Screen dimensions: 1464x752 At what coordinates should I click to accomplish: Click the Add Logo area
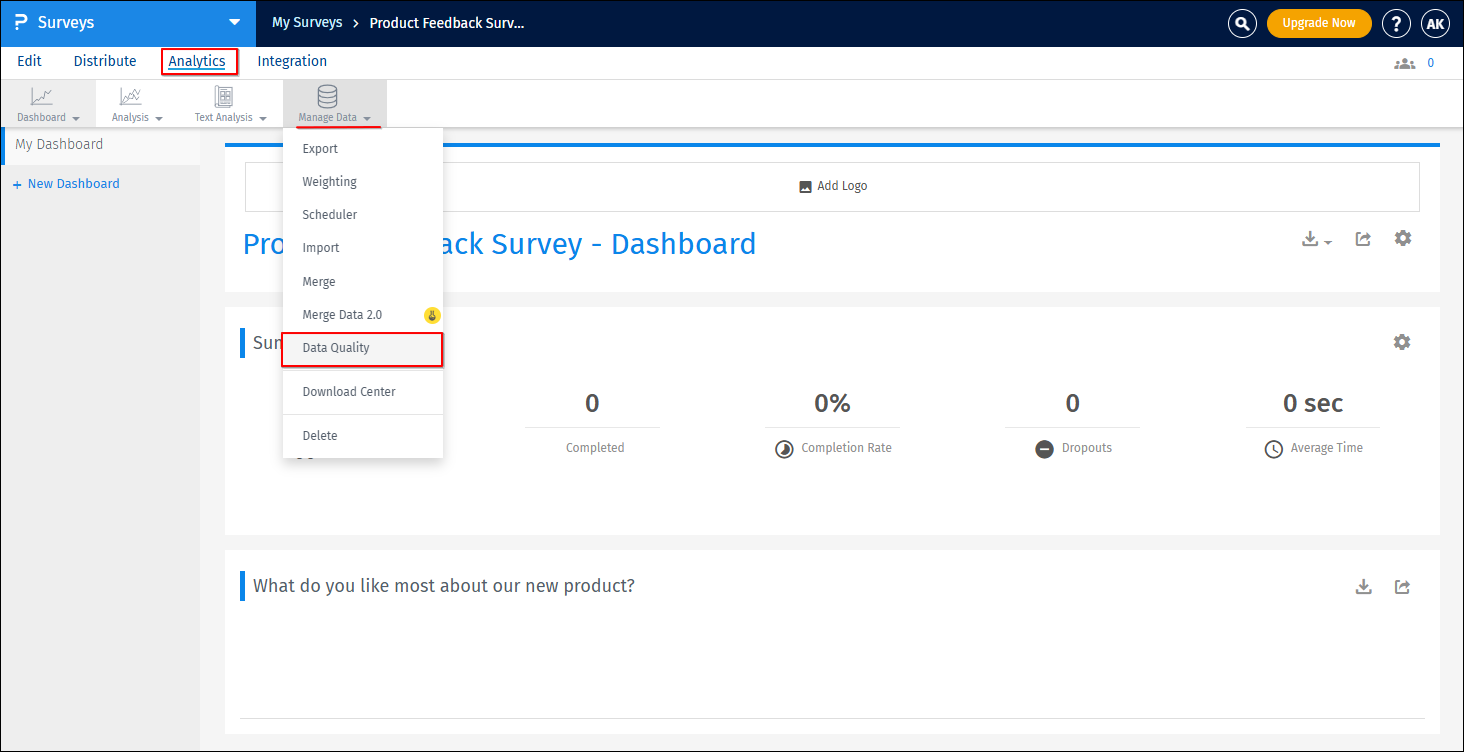click(832, 187)
